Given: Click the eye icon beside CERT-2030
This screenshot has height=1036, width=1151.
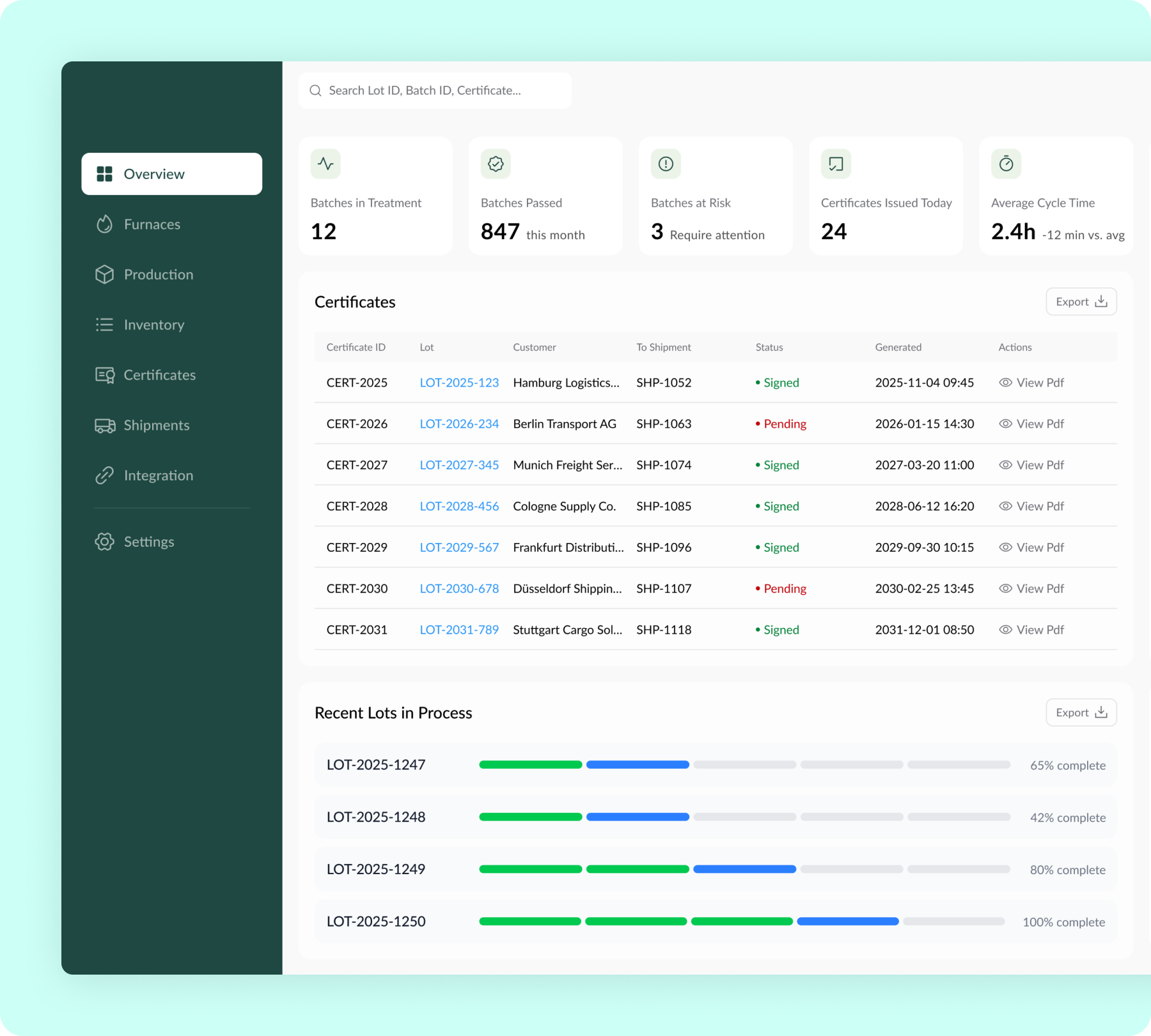Looking at the screenshot, I should (1005, 588).
